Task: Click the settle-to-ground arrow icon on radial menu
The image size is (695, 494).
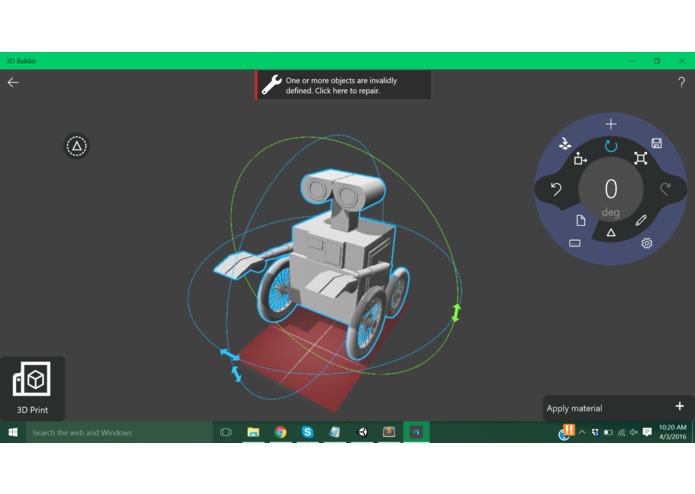Action: coord(565,143)
